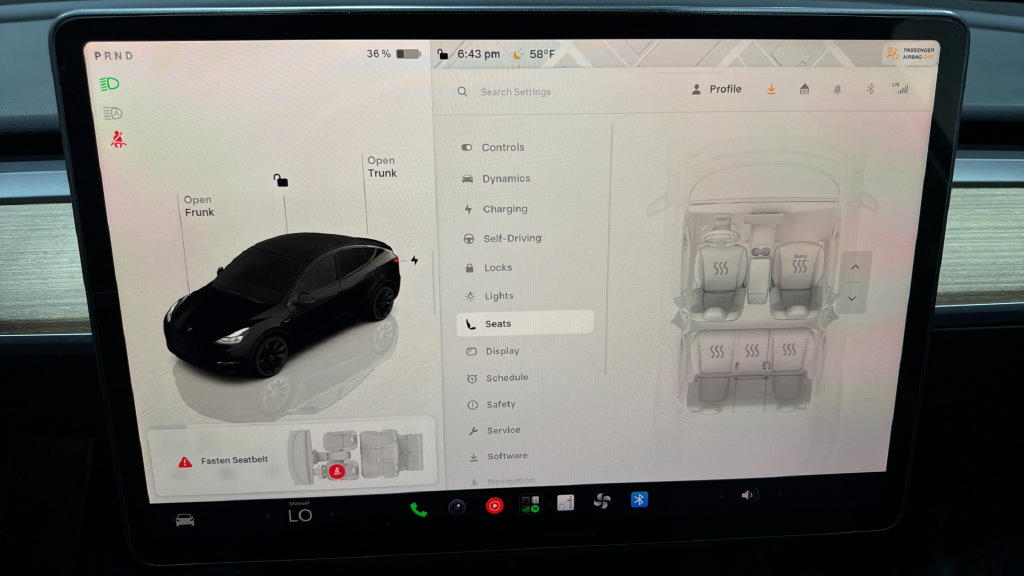Open the Display settings
The image size is (1024, 576).
[x=493, y=351]
